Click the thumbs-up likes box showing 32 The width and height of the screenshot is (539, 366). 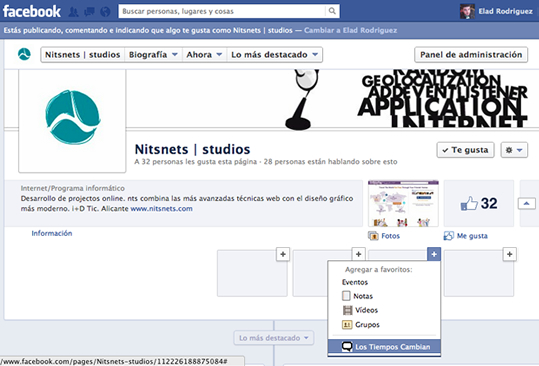point(479,203)
